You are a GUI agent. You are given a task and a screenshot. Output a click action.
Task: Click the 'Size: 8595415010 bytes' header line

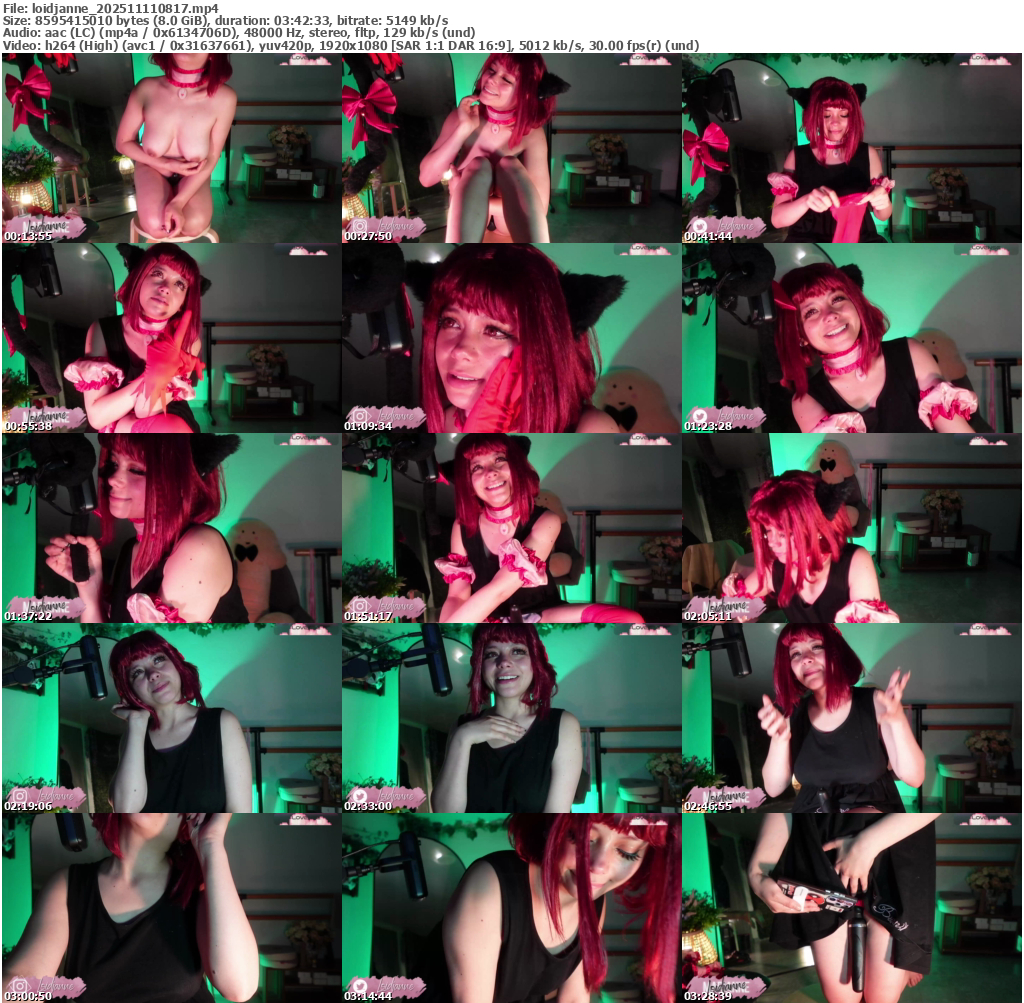[x=225, y=20]
